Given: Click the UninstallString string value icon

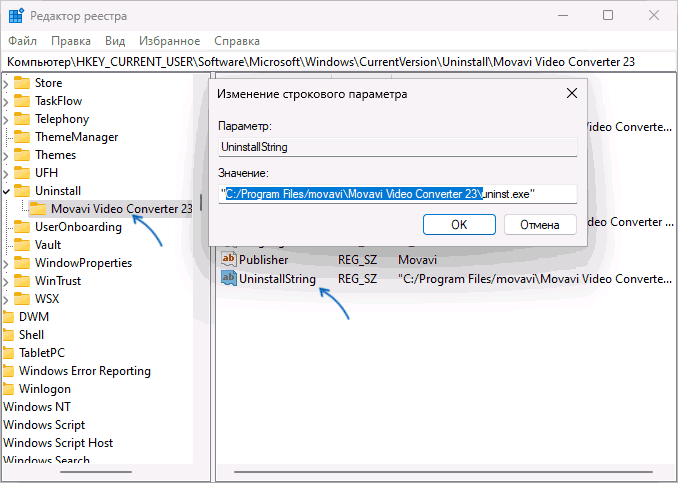Looking at the screenshot, I should click(229, 278).
